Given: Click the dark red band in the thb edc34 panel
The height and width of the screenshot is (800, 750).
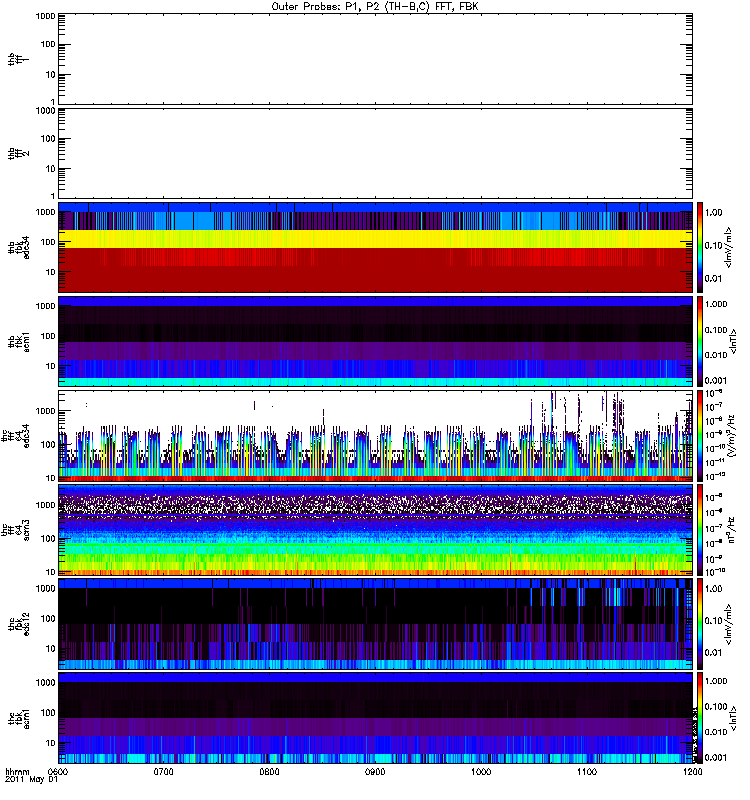Looking at the screenshot, I should click(x=375, y=272).
